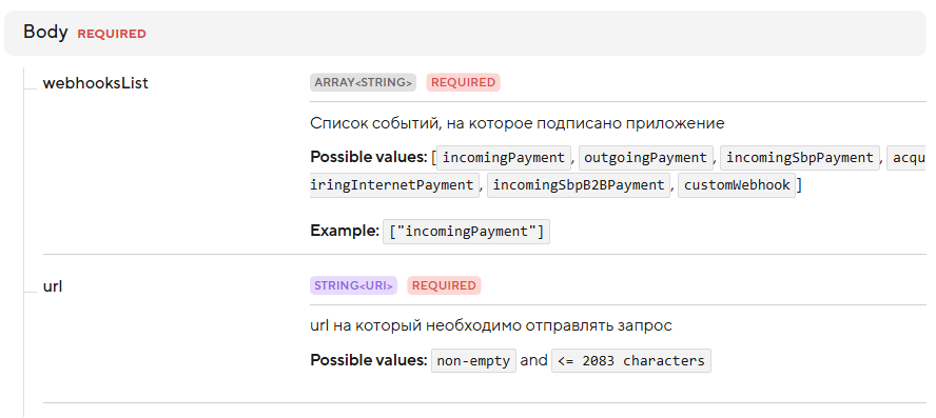The width and height of the screenshot is (936, 418).
Task: Click the REQUIRED badge for webhooksList
Action: 463,82
